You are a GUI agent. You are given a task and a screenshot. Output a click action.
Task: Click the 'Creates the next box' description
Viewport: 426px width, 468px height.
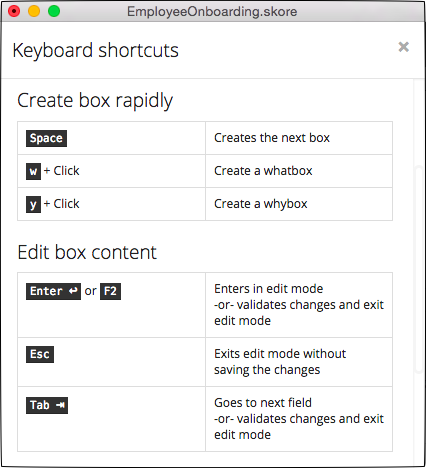click(x=272, y=138)
